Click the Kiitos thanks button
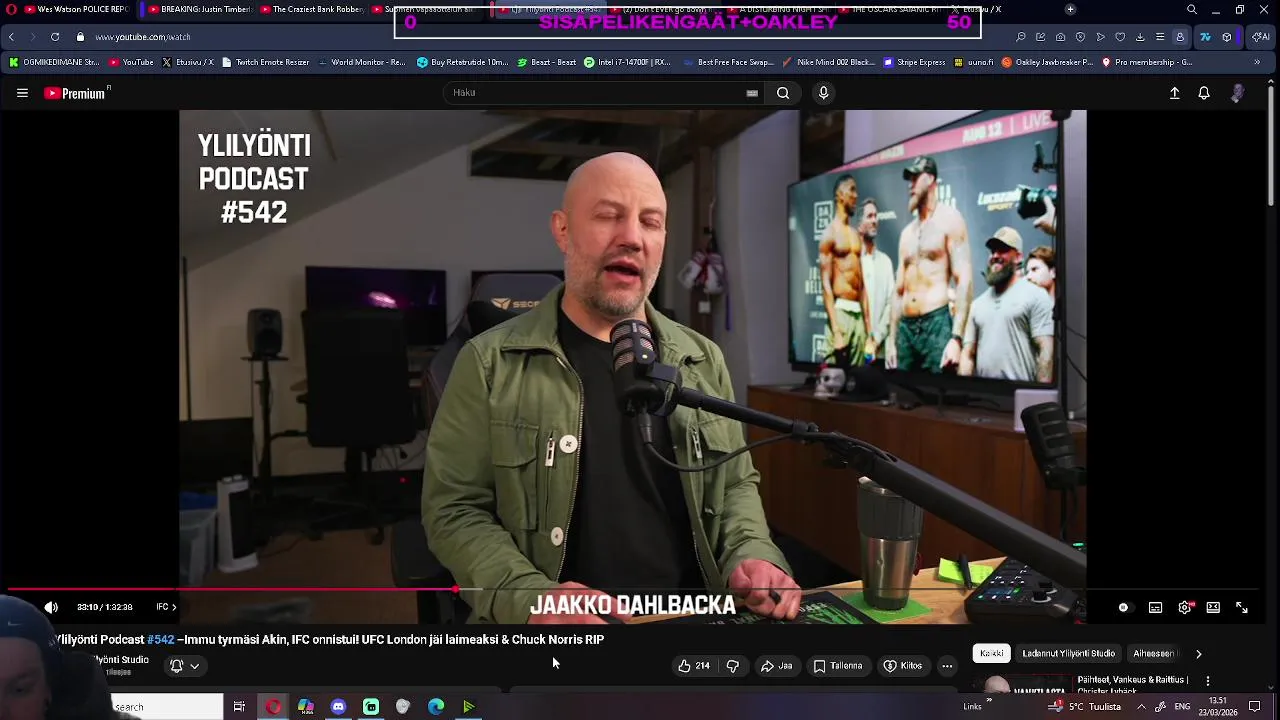The image size is (1280, 720). click(x=902, y=666)
